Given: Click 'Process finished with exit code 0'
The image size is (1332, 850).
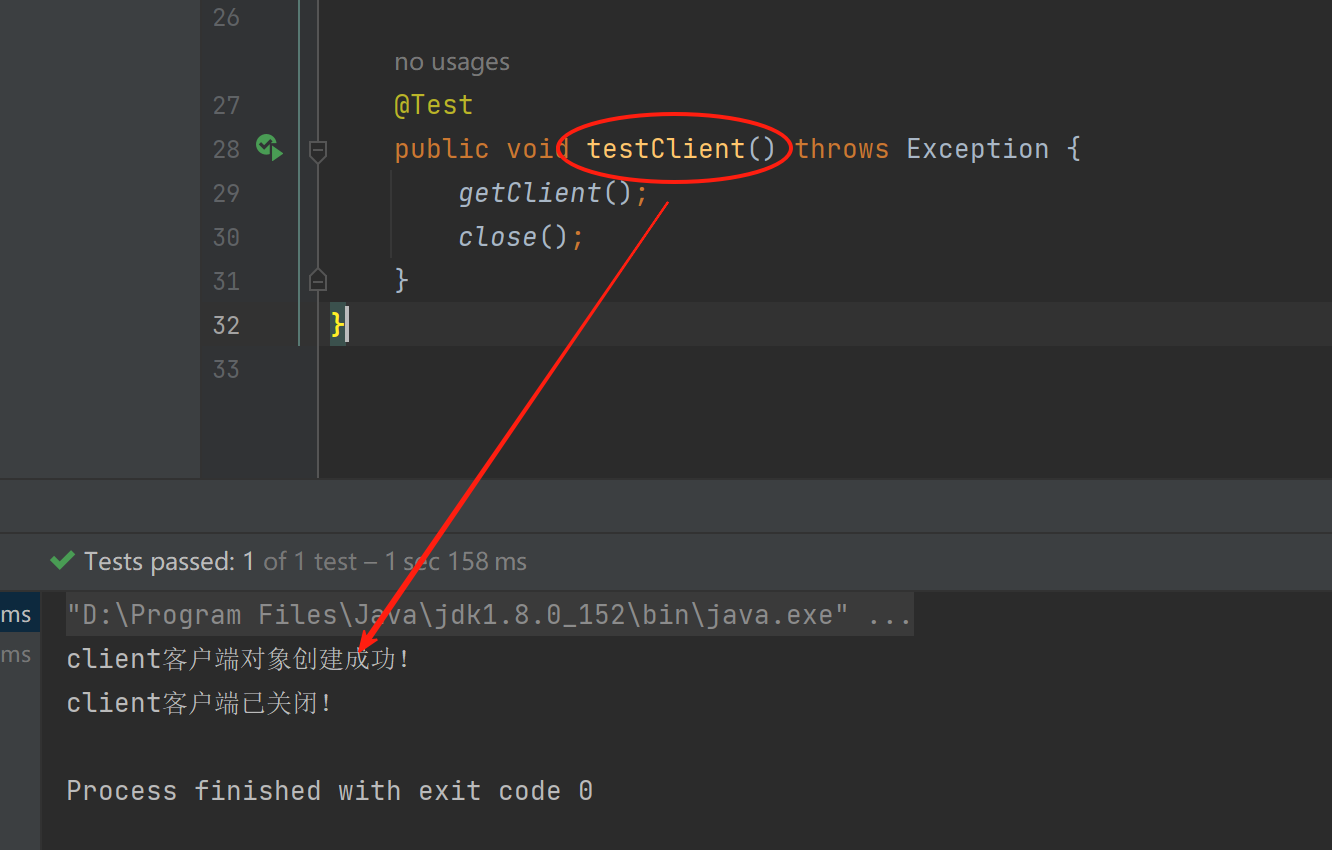Looking at the screenshot, I should point(330,791).
